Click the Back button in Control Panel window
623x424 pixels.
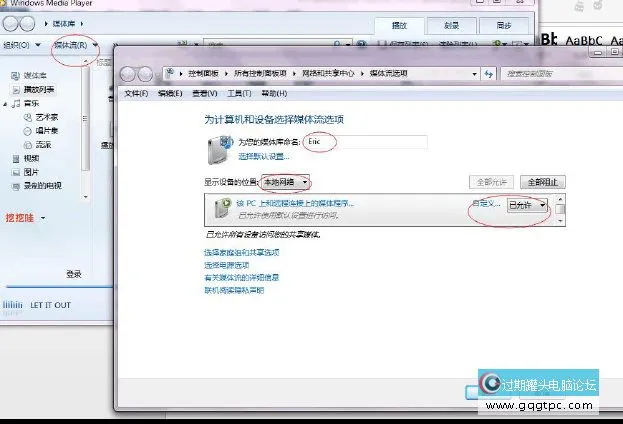[128, 74]
